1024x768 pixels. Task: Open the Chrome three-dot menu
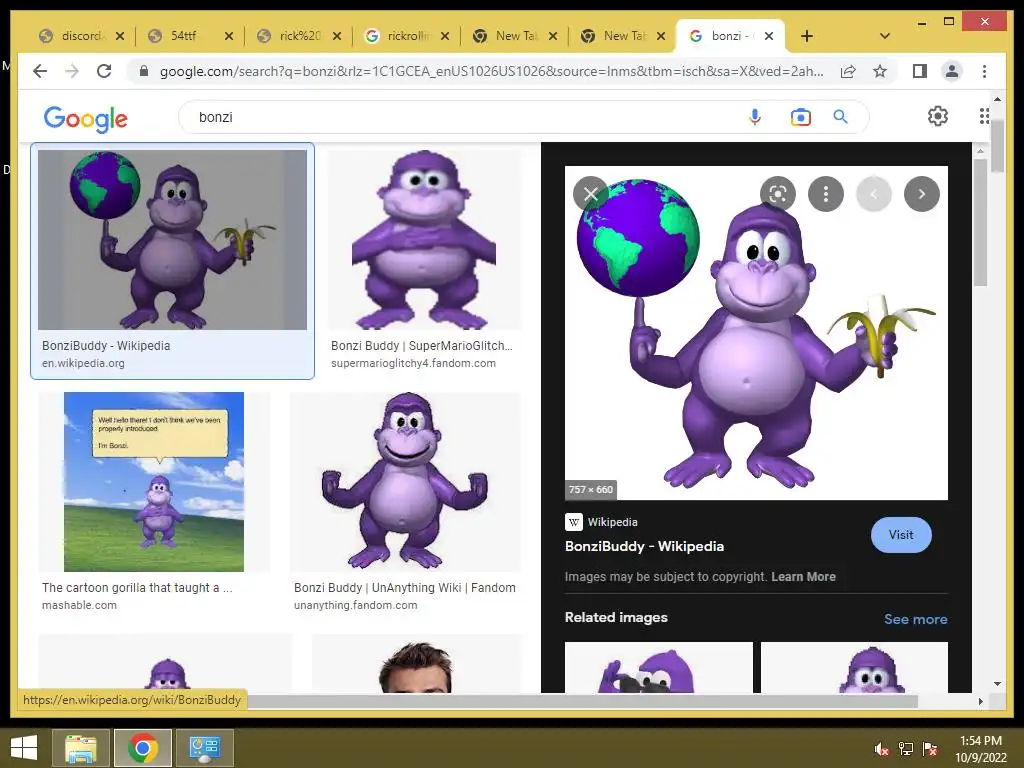click(984, 71)
